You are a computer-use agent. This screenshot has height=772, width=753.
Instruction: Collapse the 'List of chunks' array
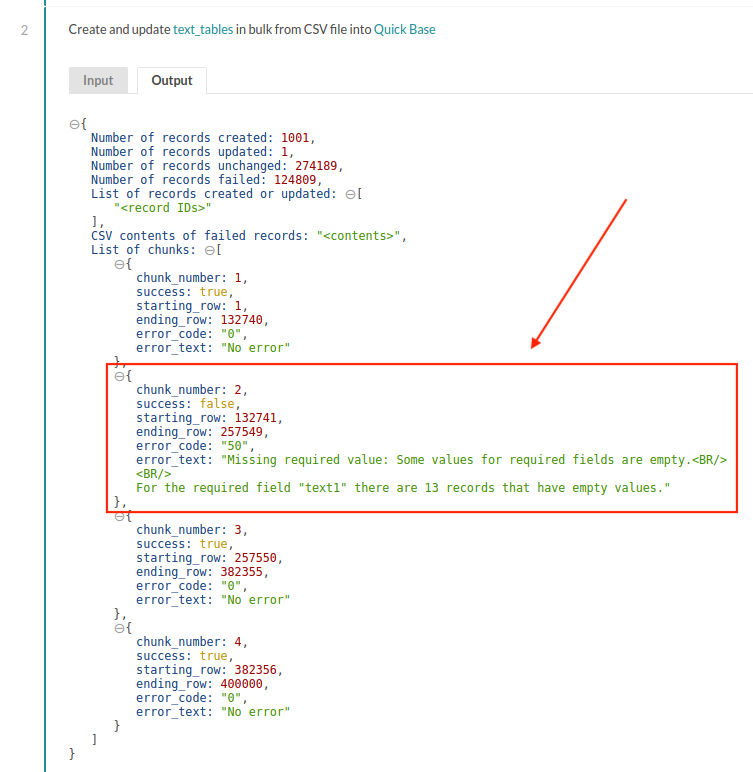209,250
